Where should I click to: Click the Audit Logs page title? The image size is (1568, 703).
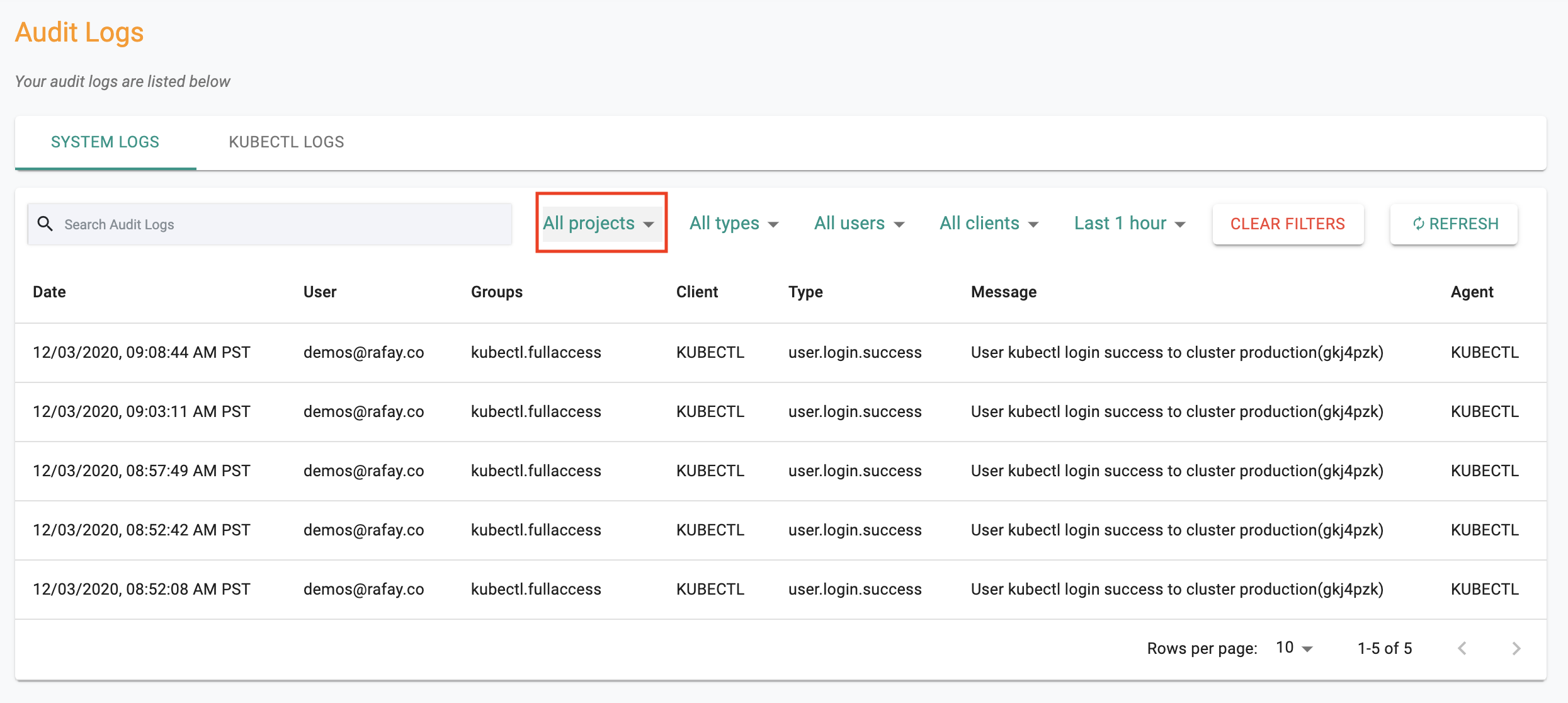point(79,32)
